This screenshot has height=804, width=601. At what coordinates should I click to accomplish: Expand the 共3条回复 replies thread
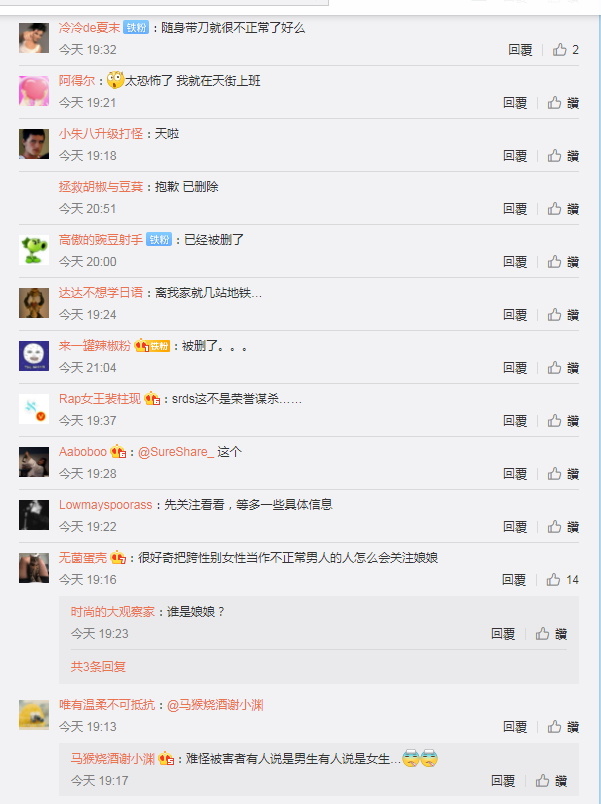98,667
